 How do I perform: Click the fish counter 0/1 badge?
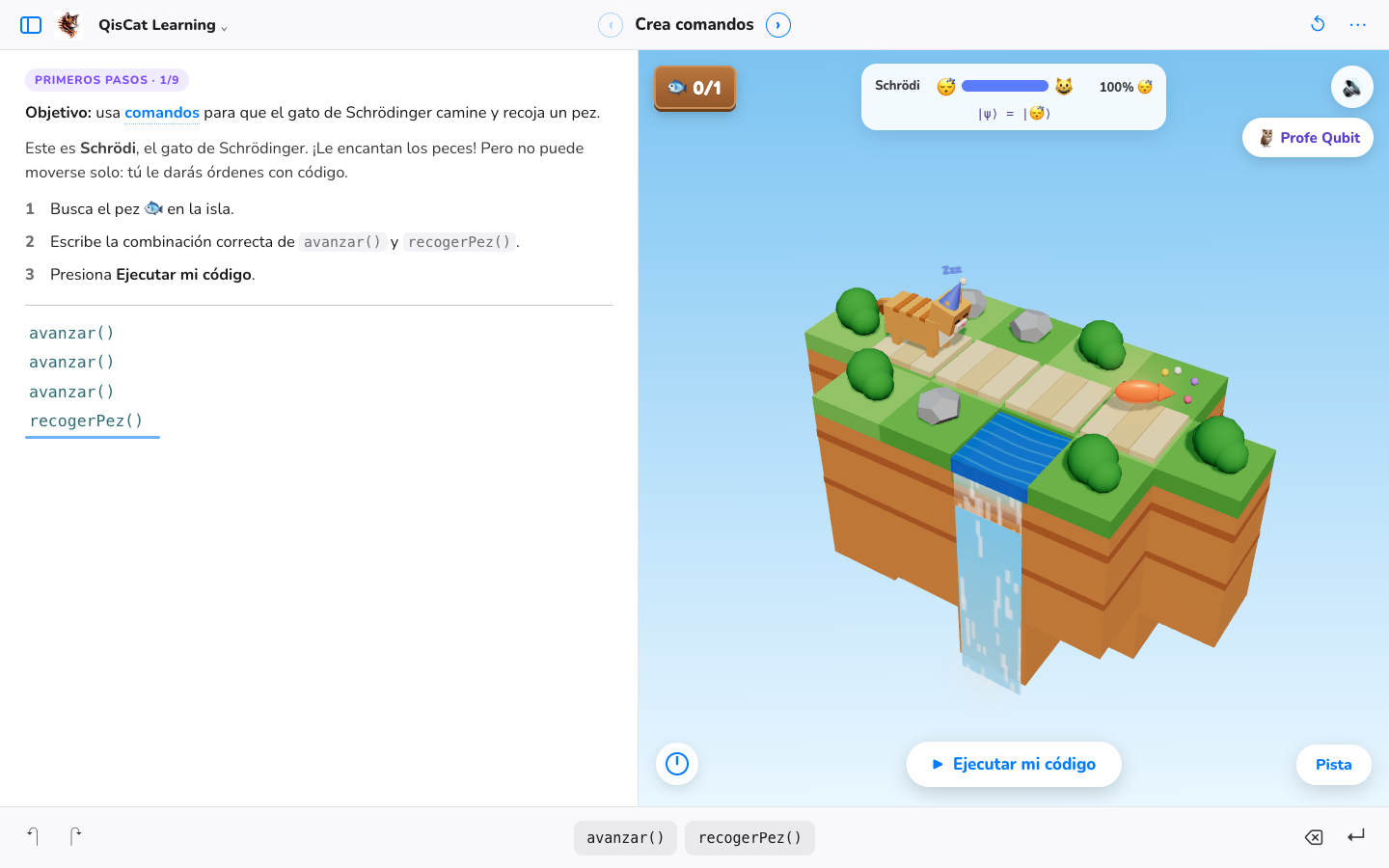(694, 88)
